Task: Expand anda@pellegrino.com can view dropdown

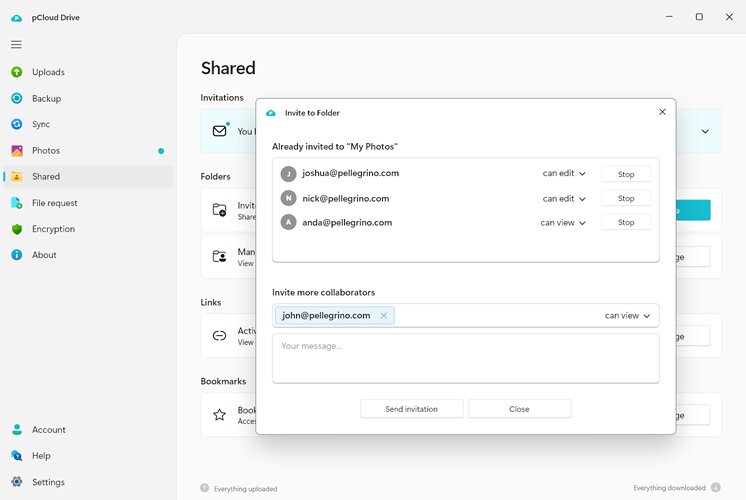Action: tap(563, 223)
